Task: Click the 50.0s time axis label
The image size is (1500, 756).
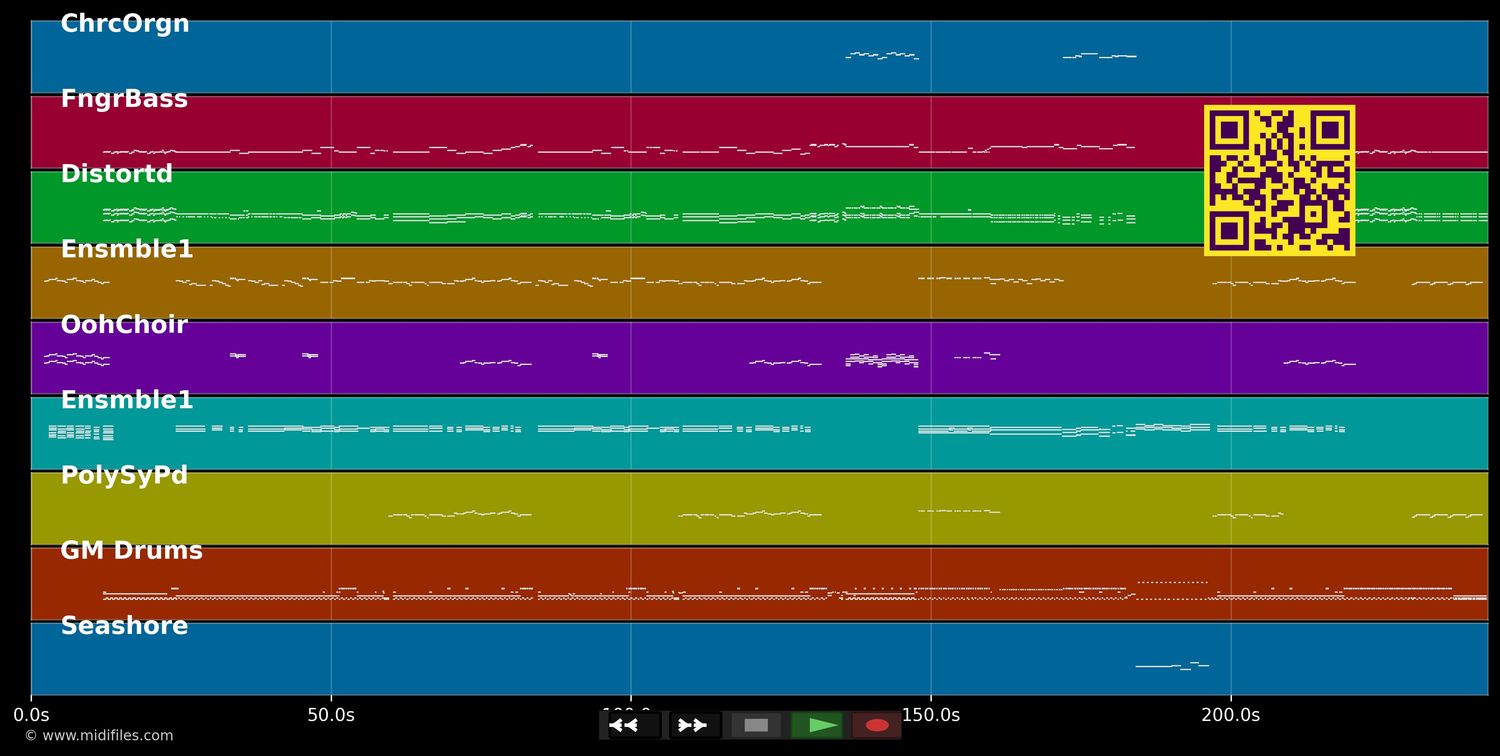Action: point(331,715)
